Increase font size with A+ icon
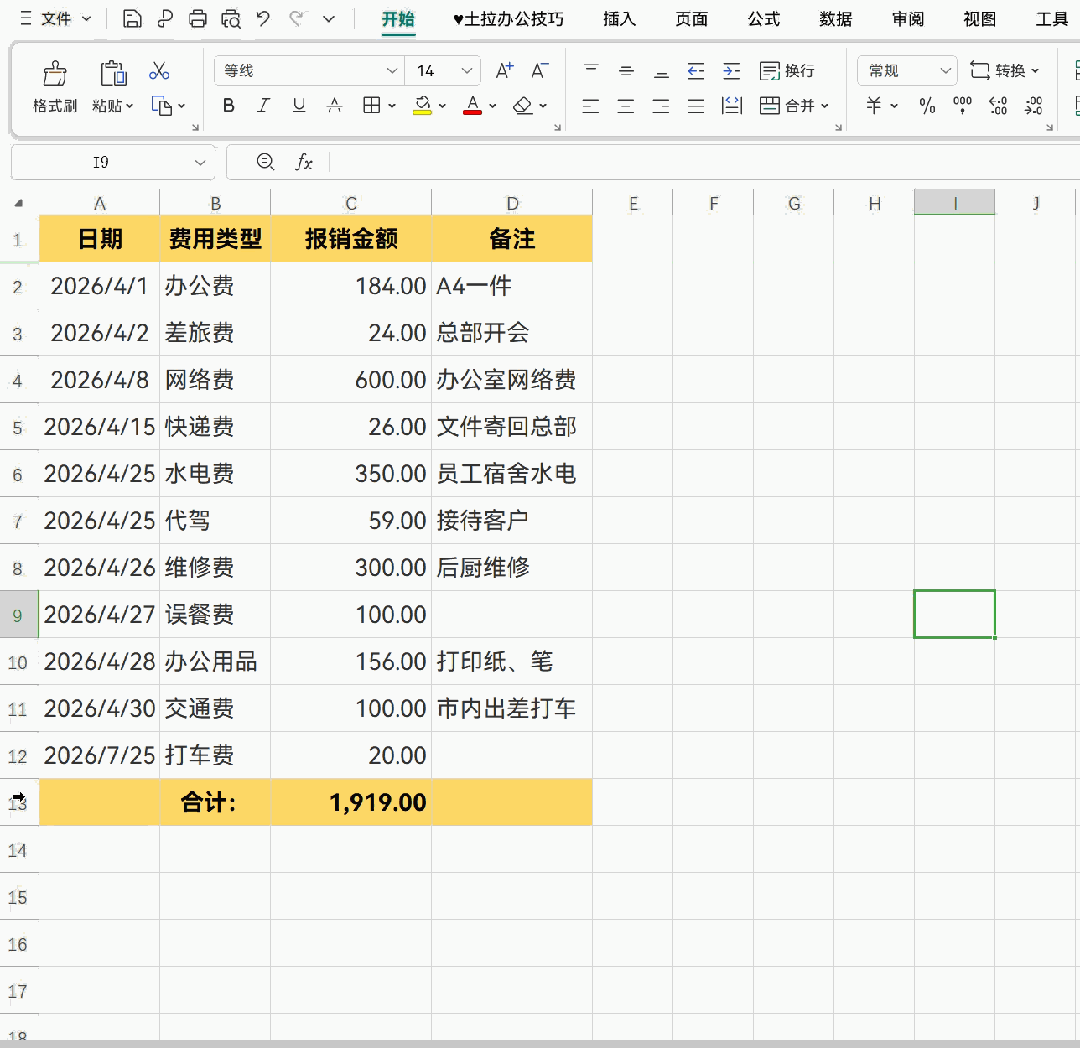Viewport: 1080px width, 1048px height. point(504,70)
